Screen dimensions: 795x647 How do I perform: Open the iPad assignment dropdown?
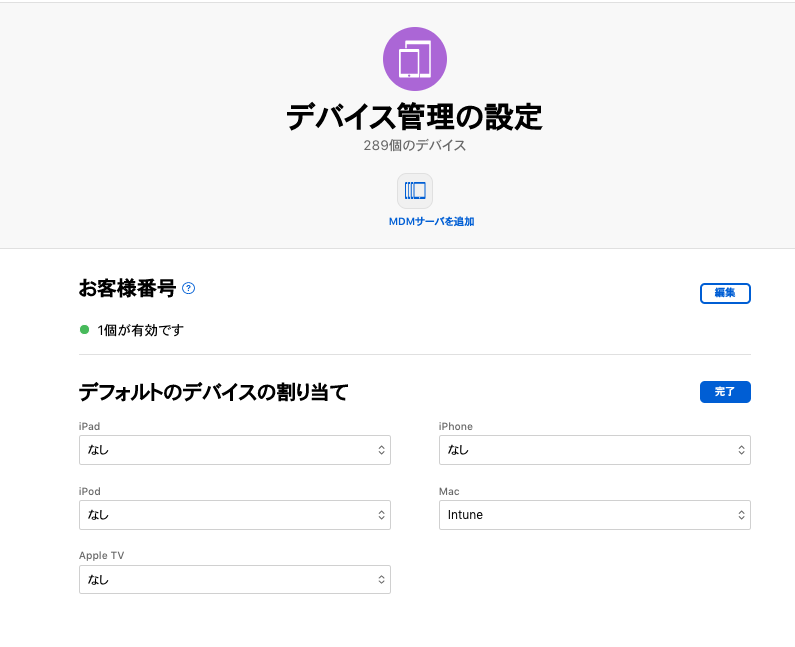coord(235,450)
